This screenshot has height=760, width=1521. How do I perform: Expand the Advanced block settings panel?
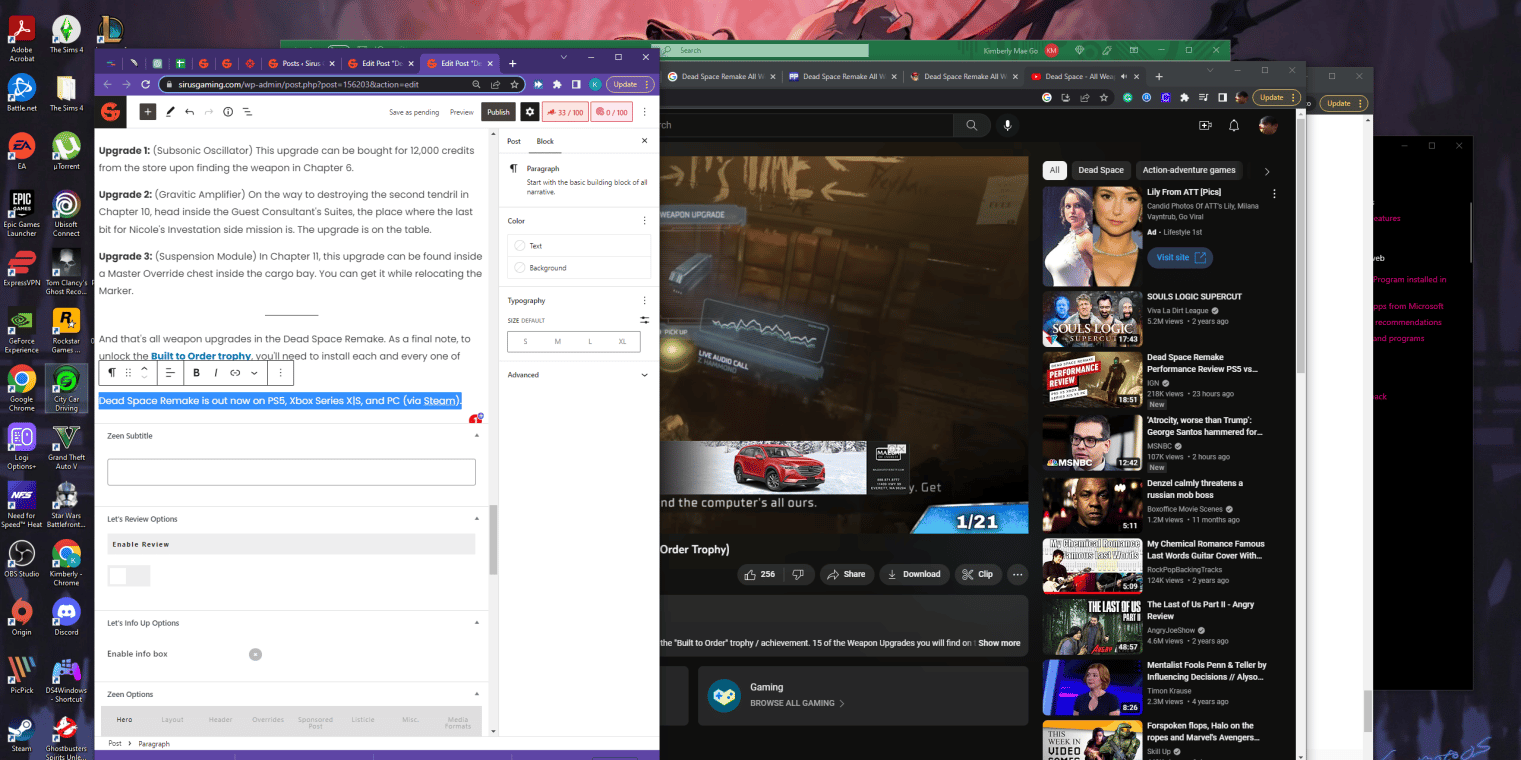pos(578,375)
